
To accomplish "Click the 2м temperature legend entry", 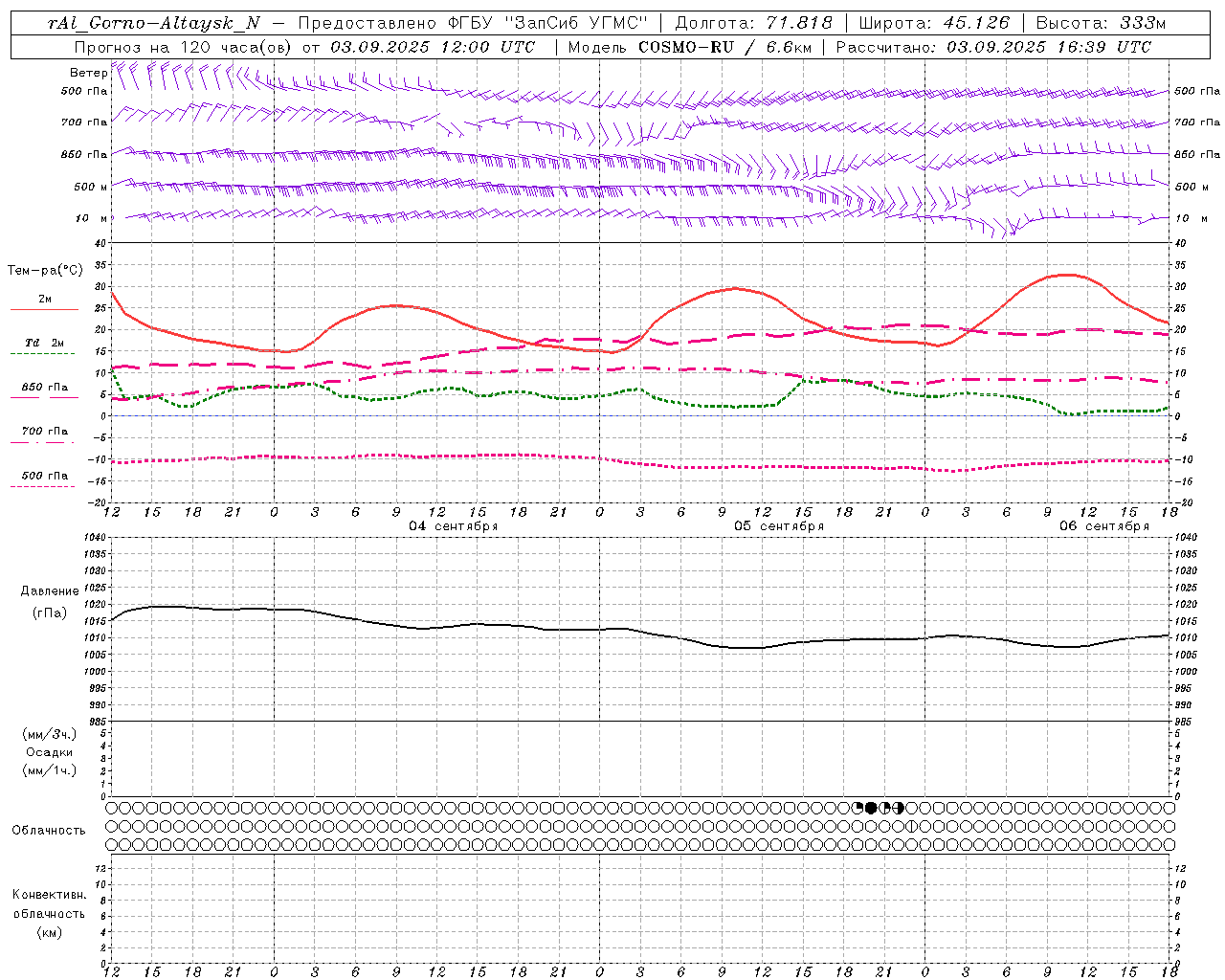I will point(45,300).
